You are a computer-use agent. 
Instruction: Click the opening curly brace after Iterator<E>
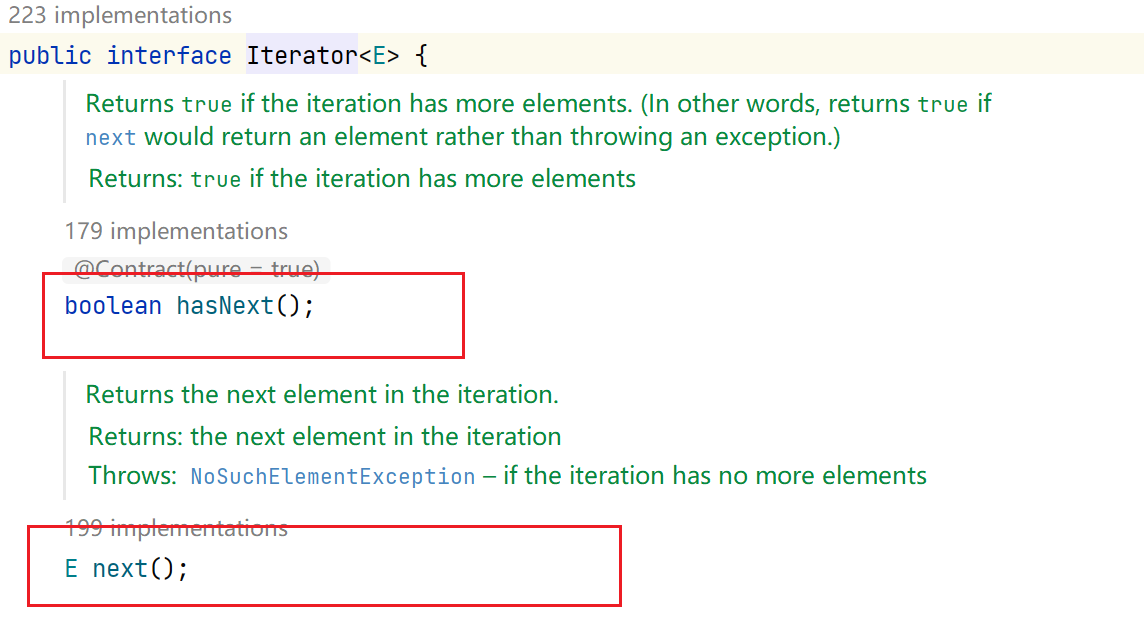point(421,56)
